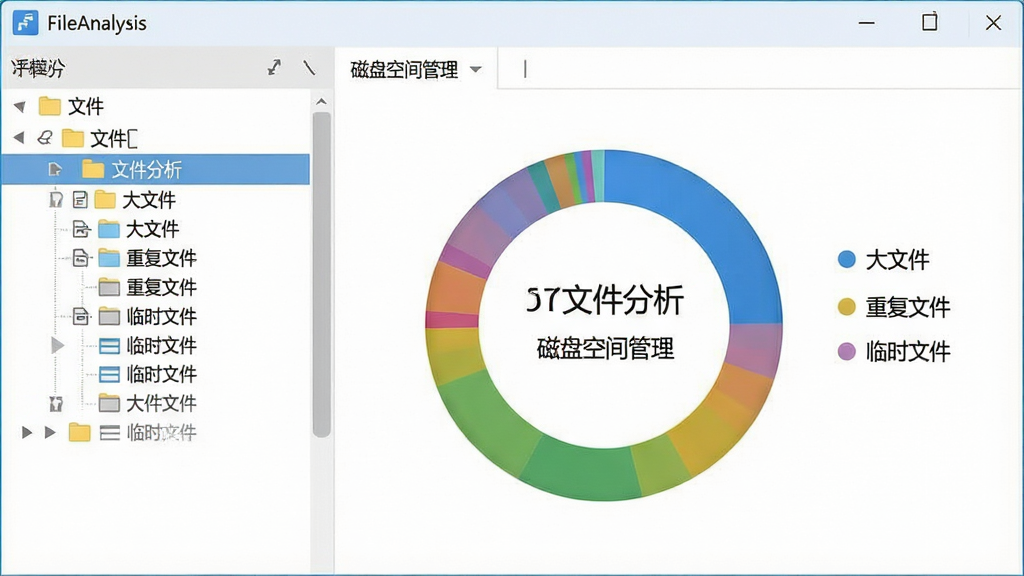This screenshot has width=1024, height=576.
Task: Toggle the marker icon left of the yellow-folder 大文件 row
Action: (56, 200)
